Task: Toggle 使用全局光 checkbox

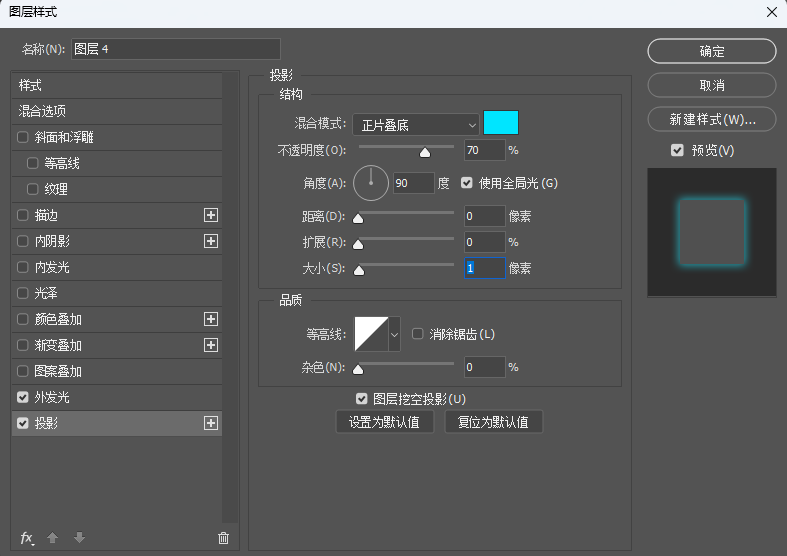Action: coord(467,183)
